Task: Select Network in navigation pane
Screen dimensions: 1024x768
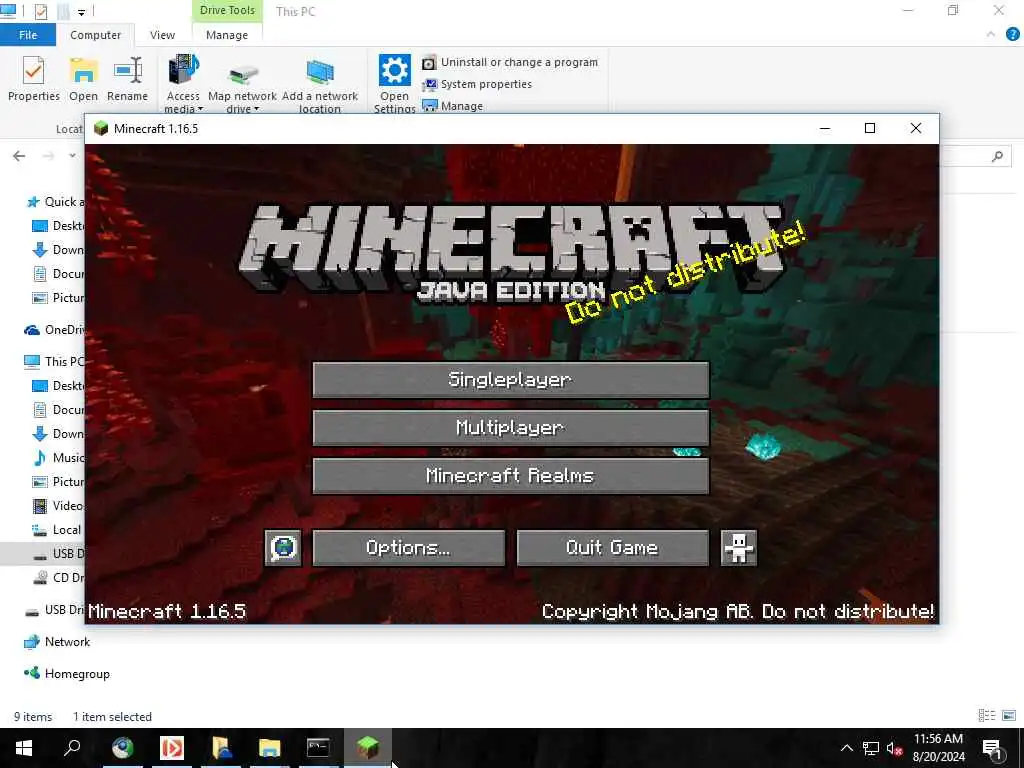Action: pos(57,642)
